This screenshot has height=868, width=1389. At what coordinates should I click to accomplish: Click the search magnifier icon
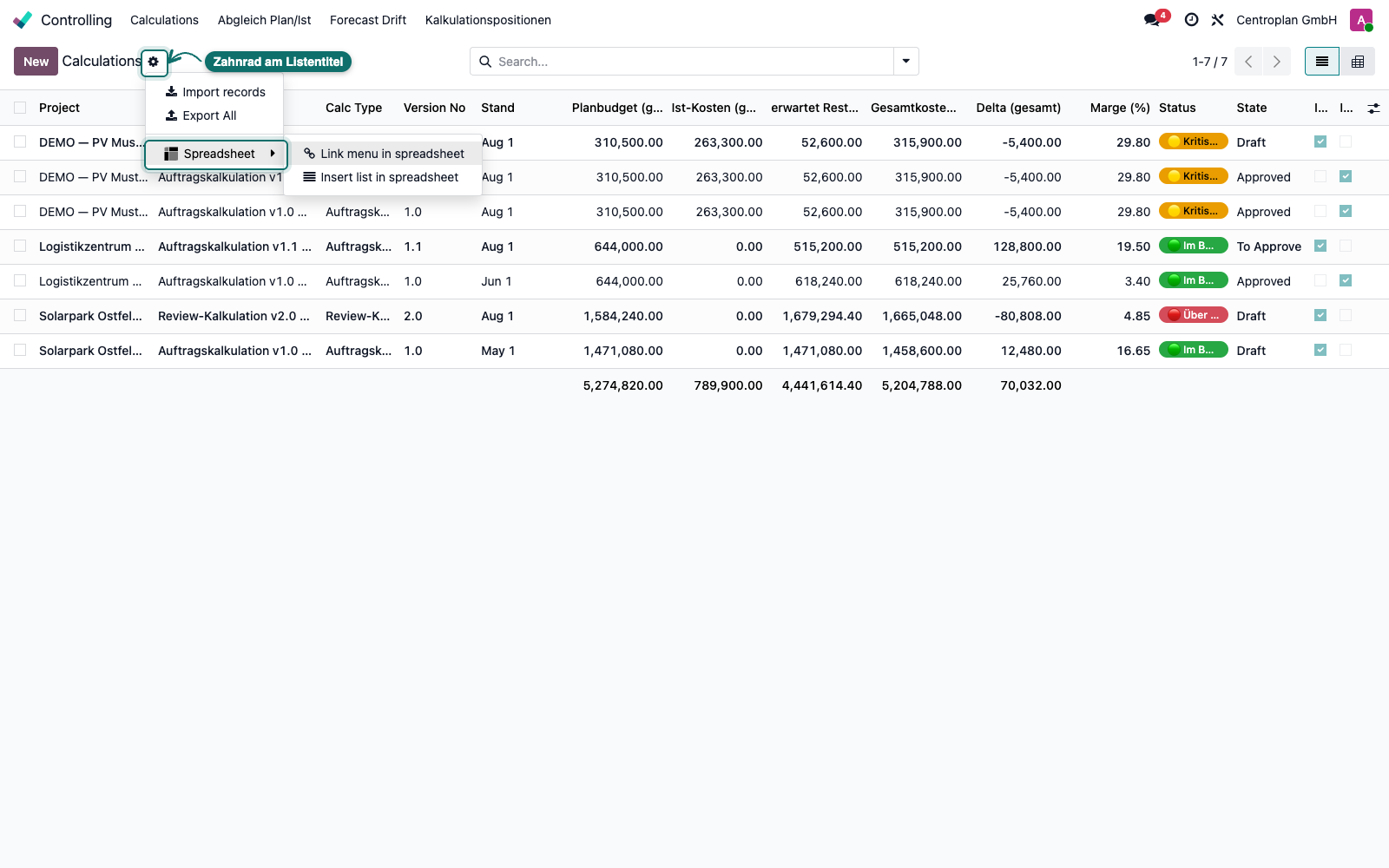pos(485,62)
